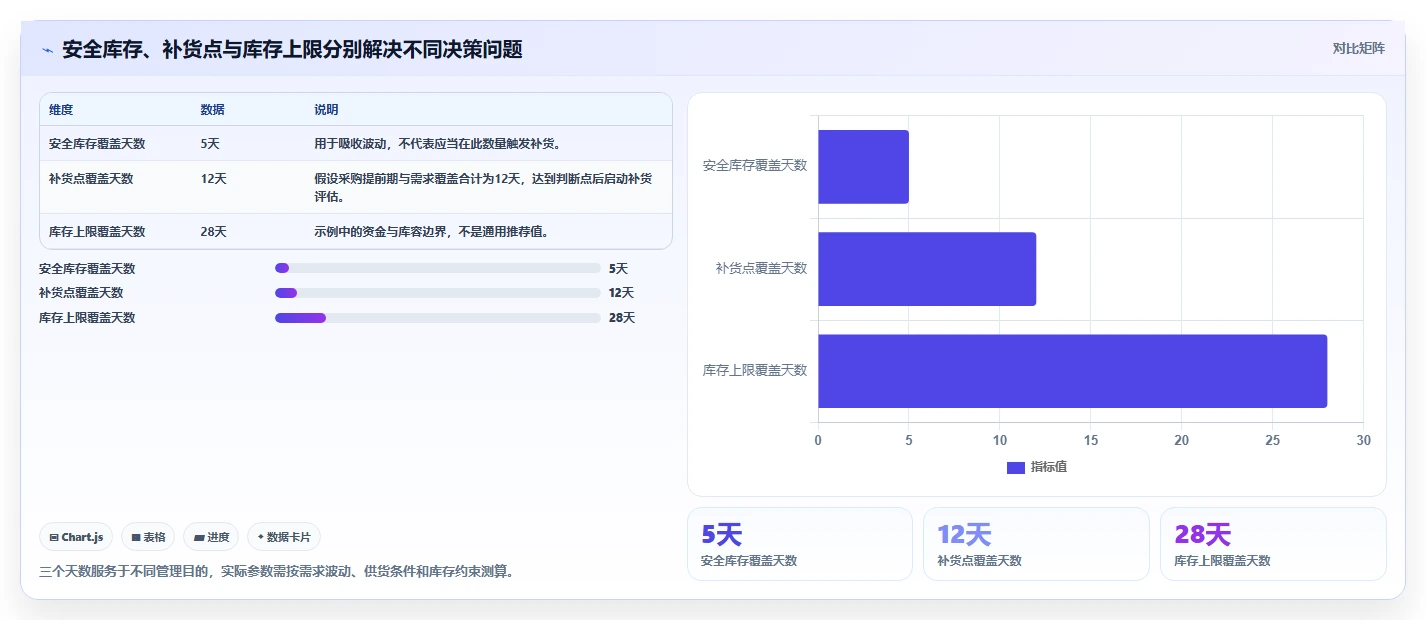Open the 5天 安全库存覆盖天数 data card

click(x=800, y=544)
